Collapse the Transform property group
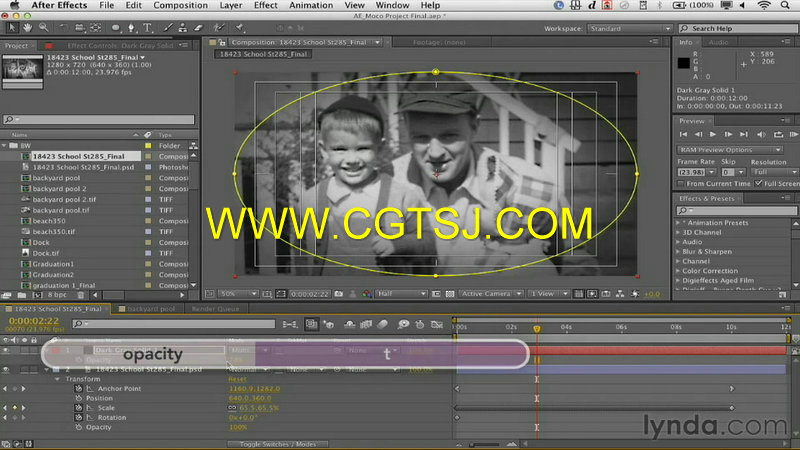This screenshot has height=450, width=800. click(58, 379)
